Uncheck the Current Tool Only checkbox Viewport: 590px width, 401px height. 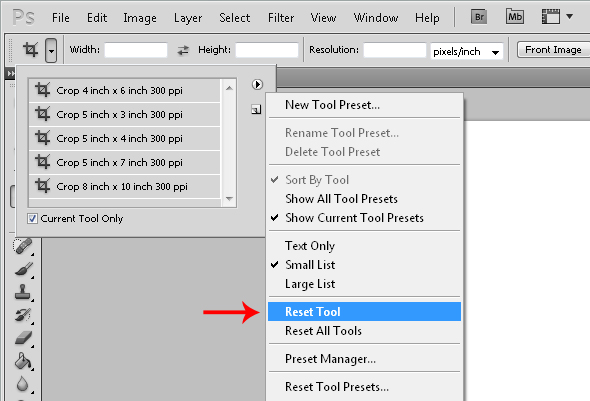point(32,219)
